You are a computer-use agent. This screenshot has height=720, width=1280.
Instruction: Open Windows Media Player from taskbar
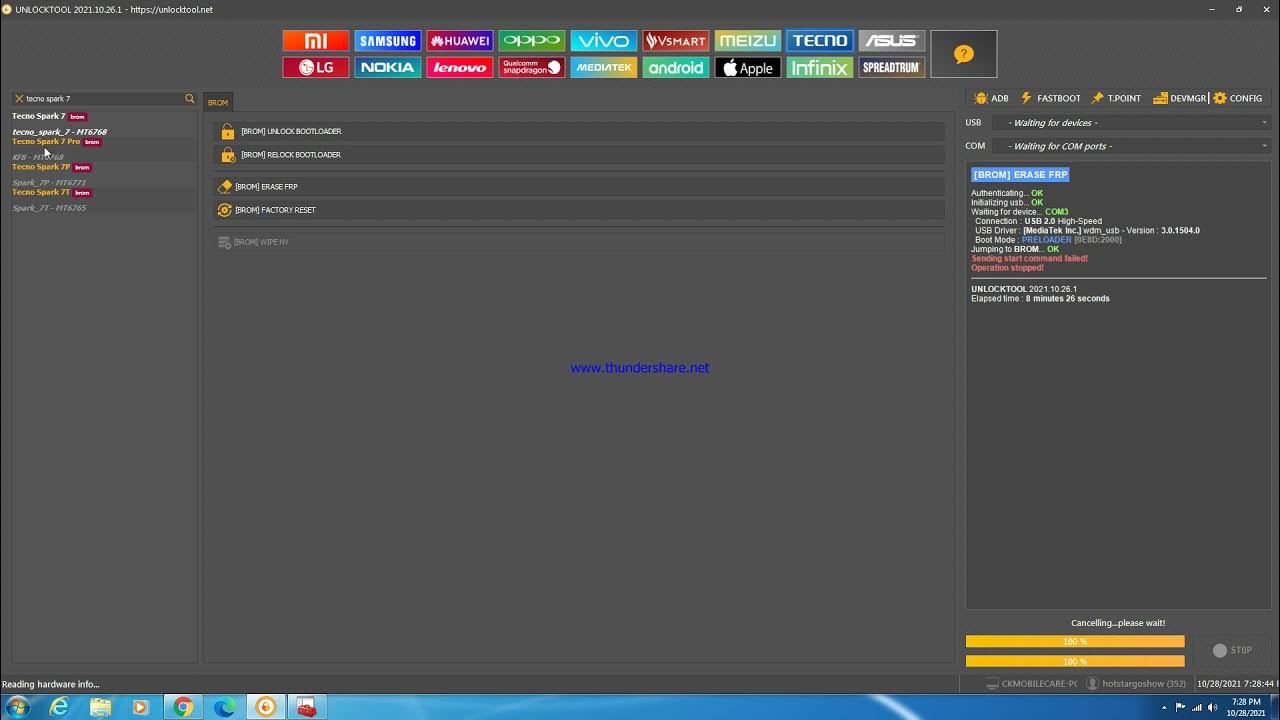(140, 707)
